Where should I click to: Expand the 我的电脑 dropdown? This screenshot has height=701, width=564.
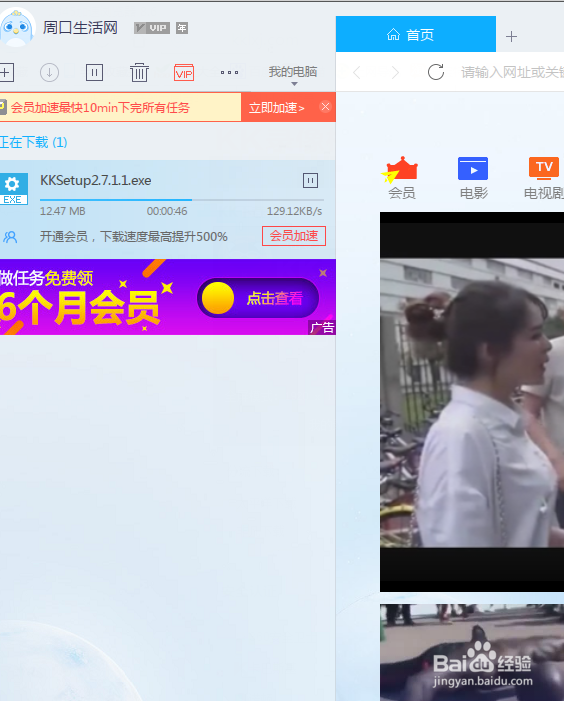click(293, 74)
